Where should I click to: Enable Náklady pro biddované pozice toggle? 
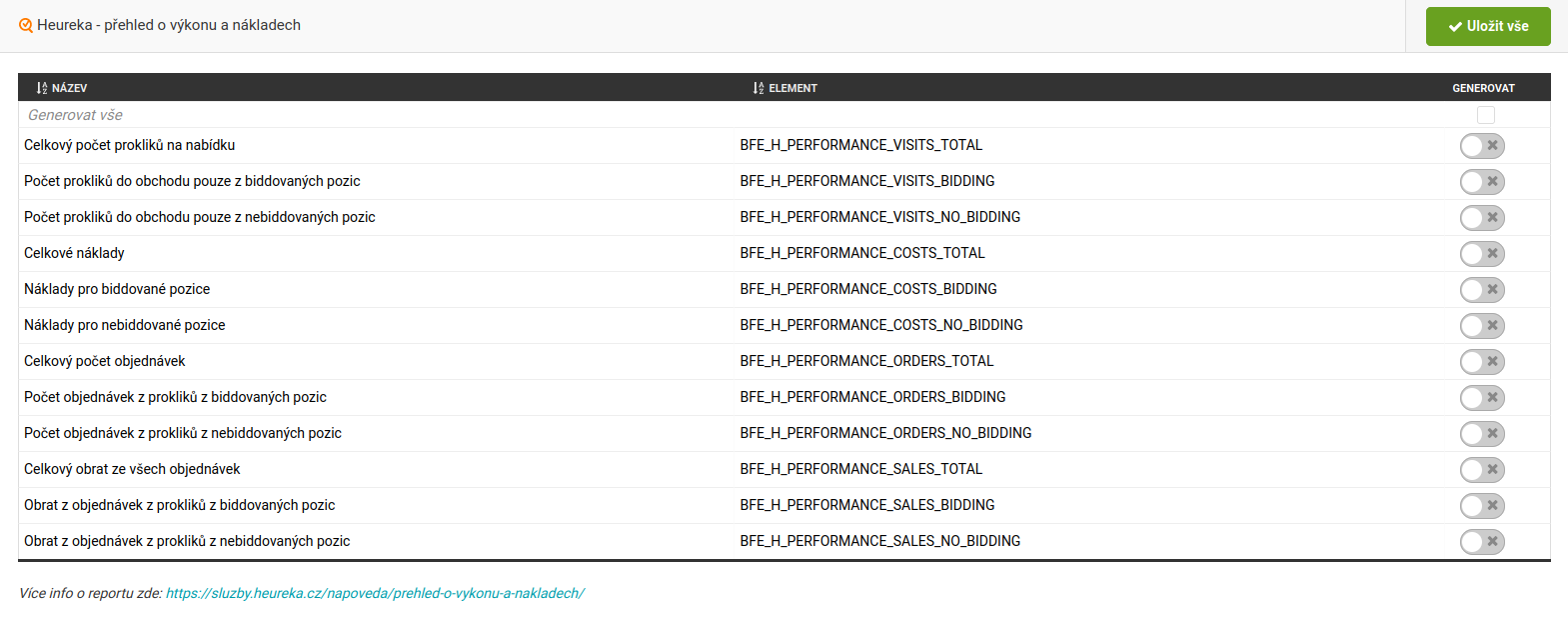pos(1482,290)
